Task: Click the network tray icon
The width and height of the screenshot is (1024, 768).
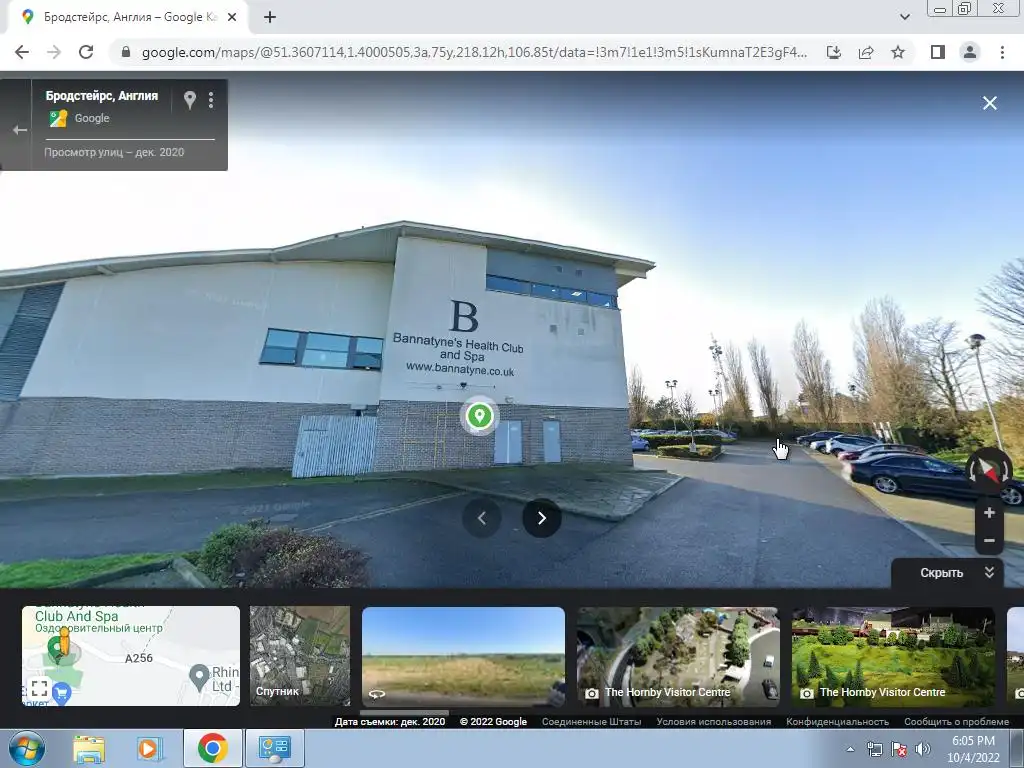Action: click(874, 749)
